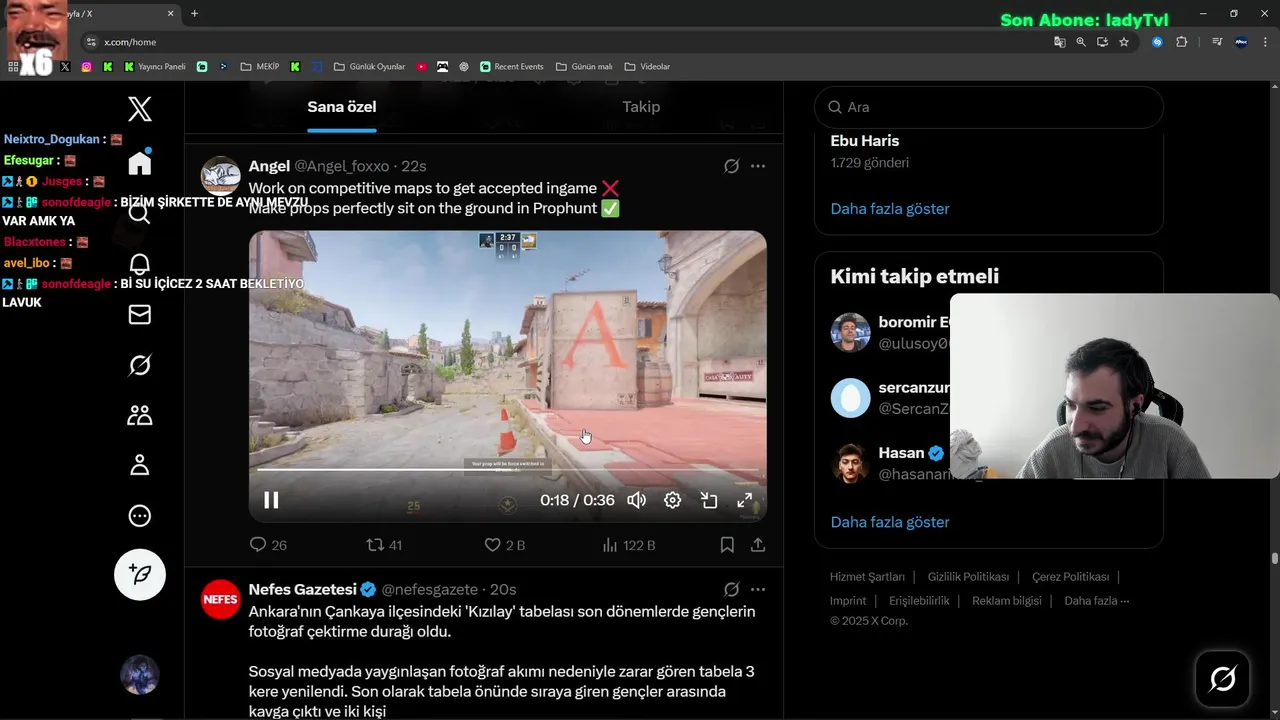Open the zoom magnifier icon in address bar

pyautogui.click(x=1081, y=42)
